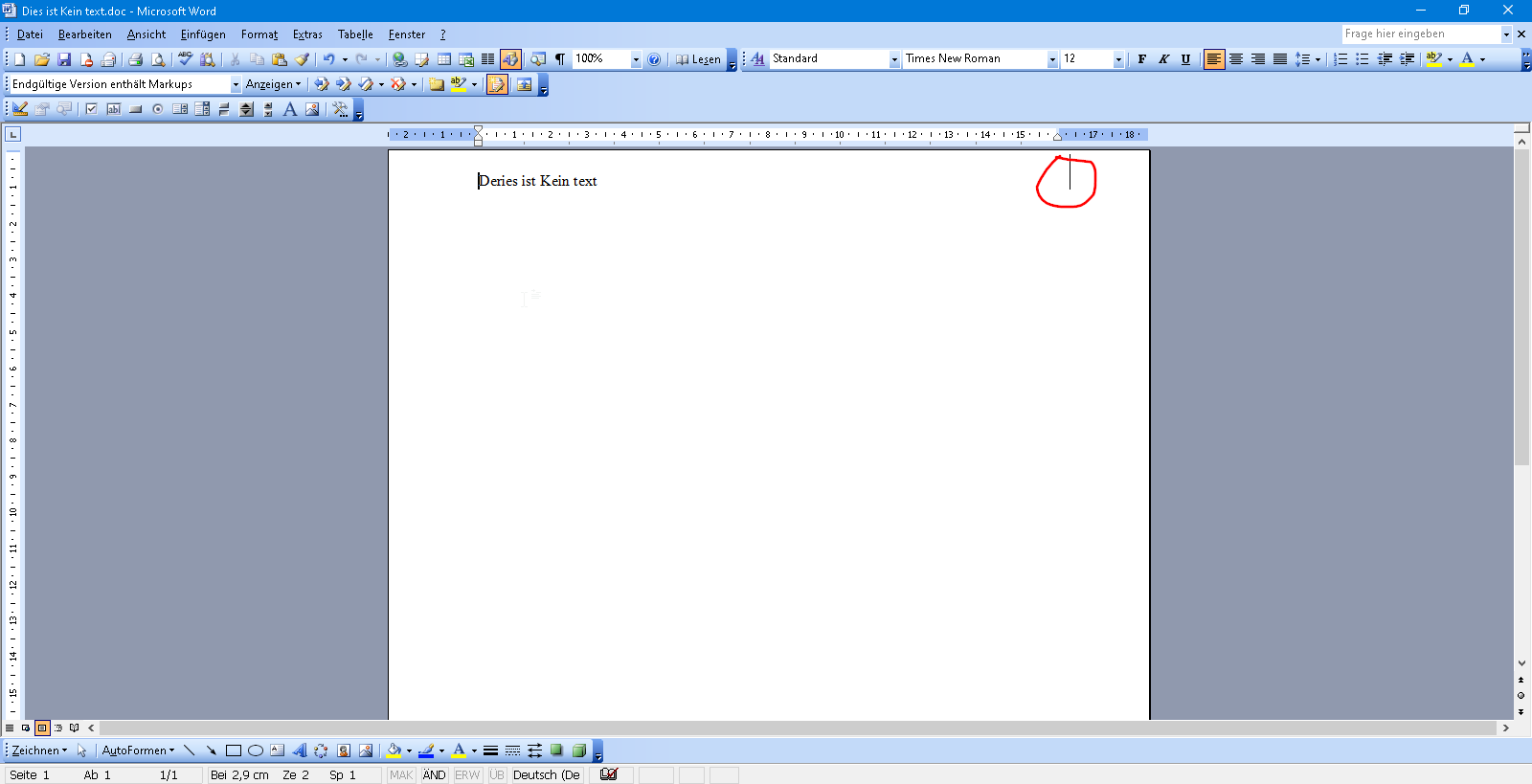The image size is (1532, 784).
Task: Justify the text (Blocksatz)
Action: (x=1280, y=59)
